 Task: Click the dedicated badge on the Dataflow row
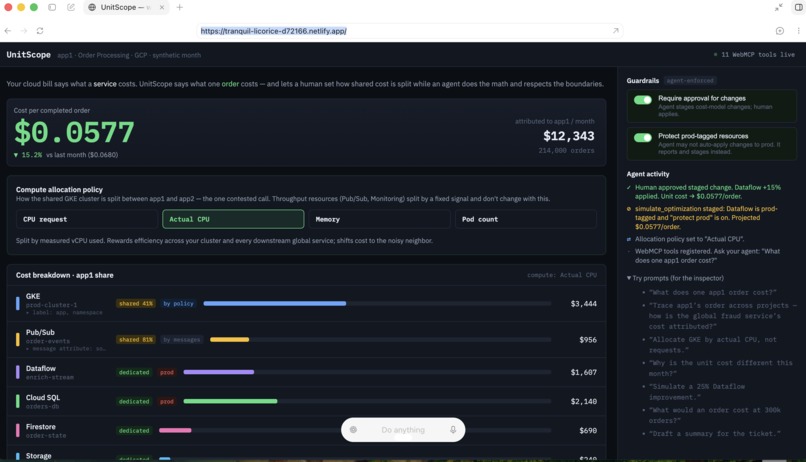pyautogui.click(x=134, y=372)
